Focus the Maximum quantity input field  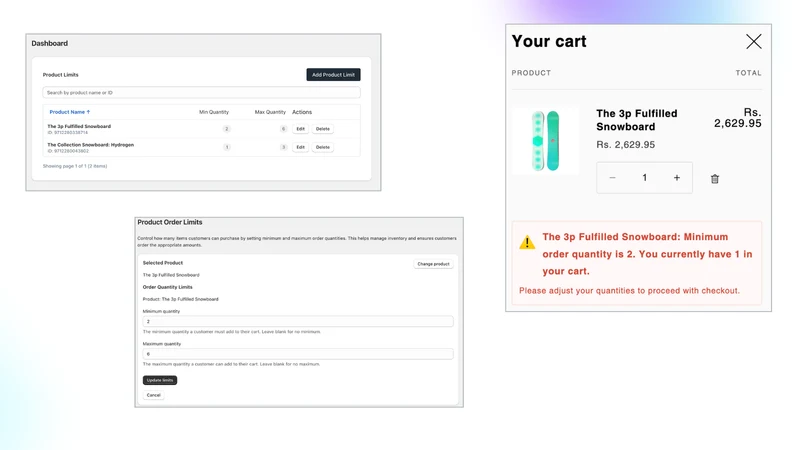tap(298, 354)
